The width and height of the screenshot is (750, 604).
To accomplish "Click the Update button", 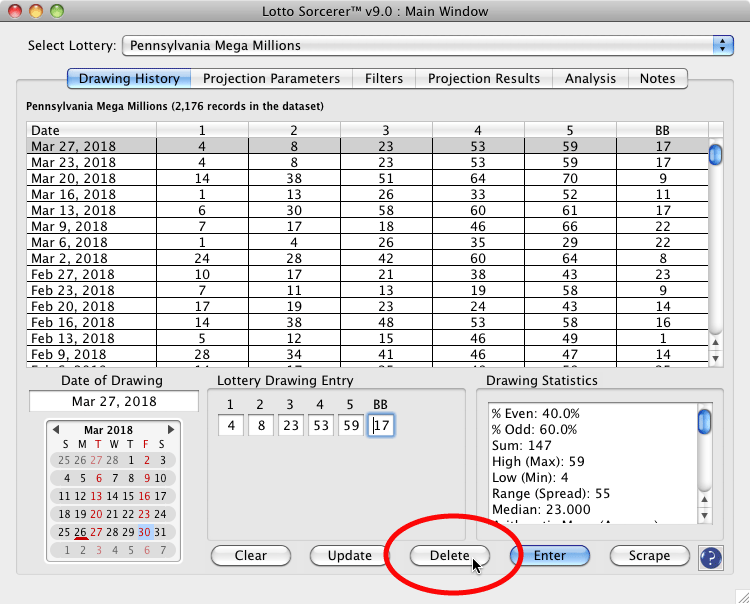I will click(x=350, y=555).
